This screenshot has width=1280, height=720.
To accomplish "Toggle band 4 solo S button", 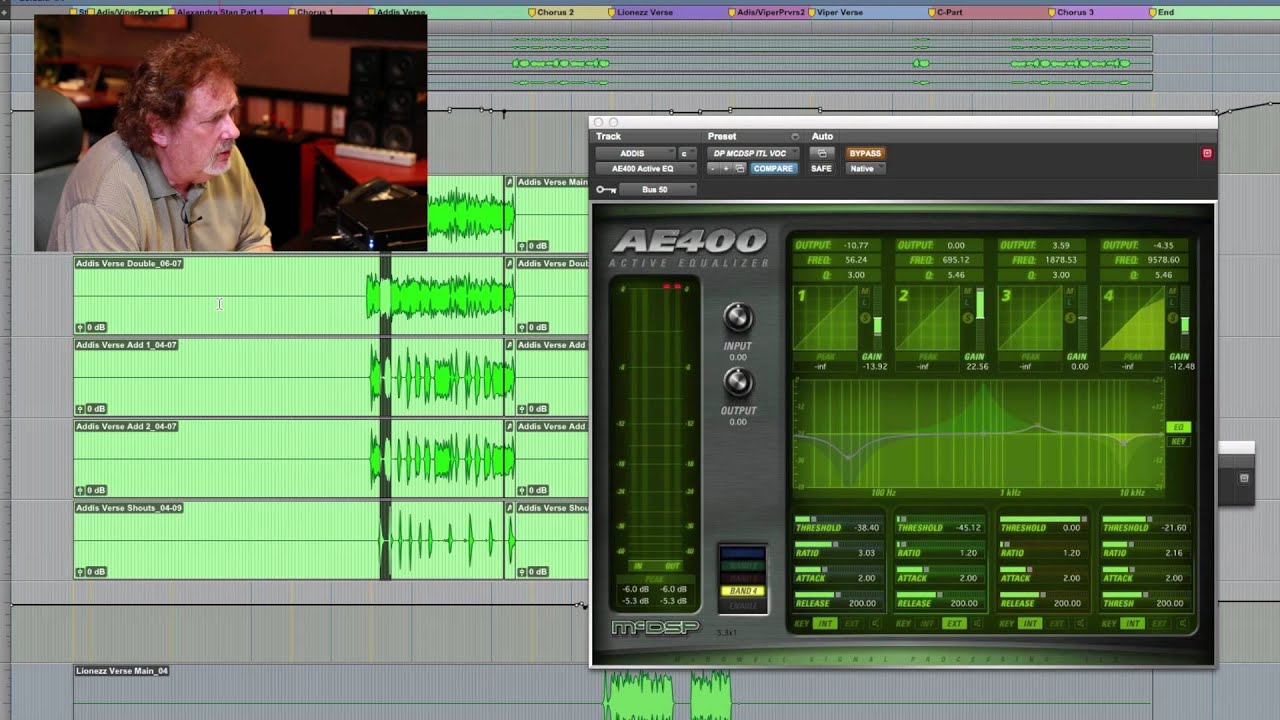I will [x=1172, y=318].
